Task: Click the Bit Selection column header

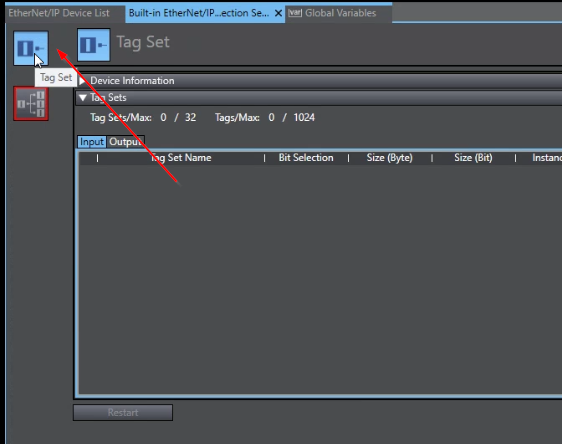Action: click(x=306, y=158)
